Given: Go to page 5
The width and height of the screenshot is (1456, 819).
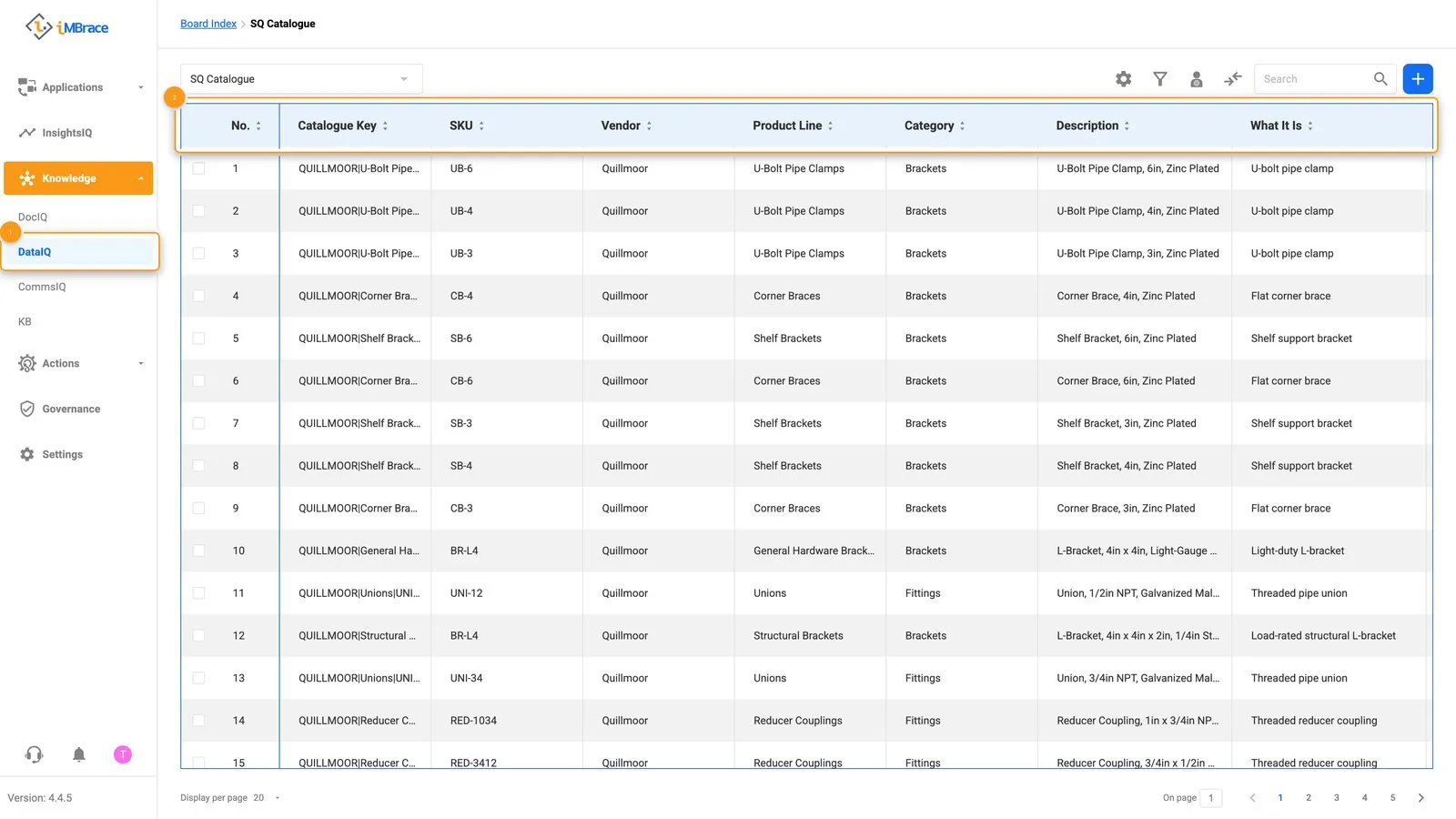Looking at the screenshot, I should tap(1392, 798).
